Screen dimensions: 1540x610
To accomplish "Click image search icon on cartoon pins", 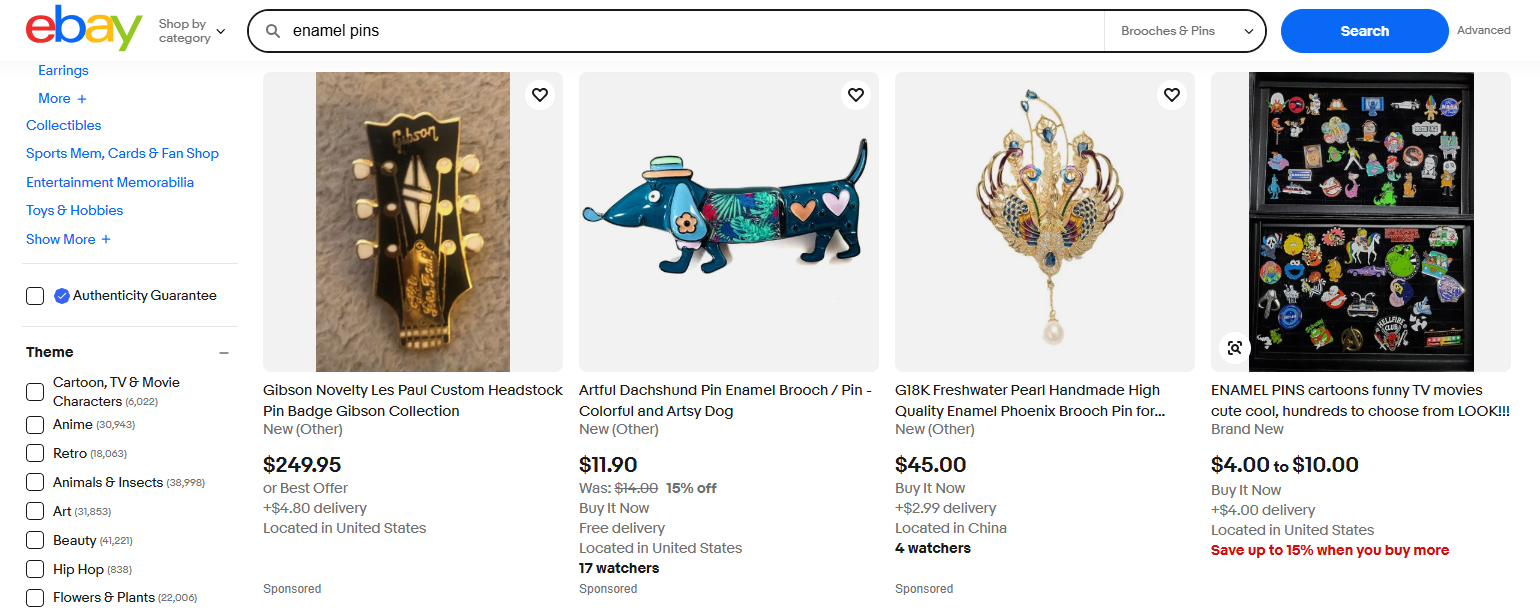I will click(x=1235, y=348).
